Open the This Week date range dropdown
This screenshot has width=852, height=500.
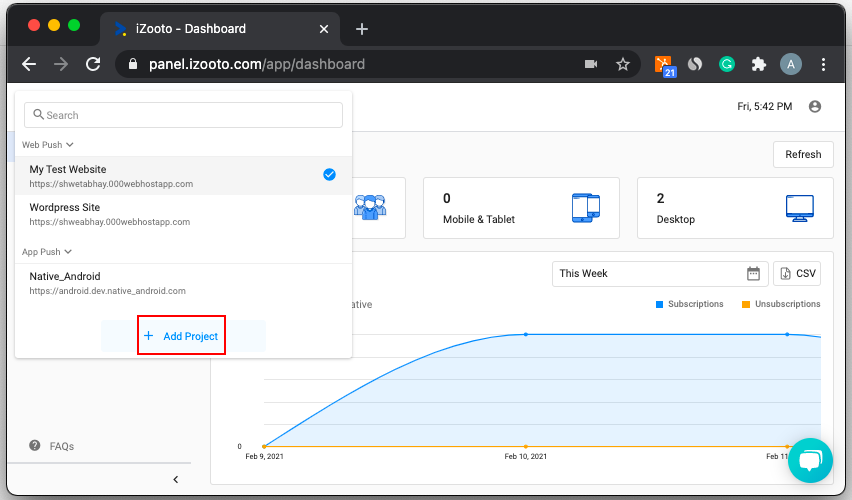pos(660,273)
